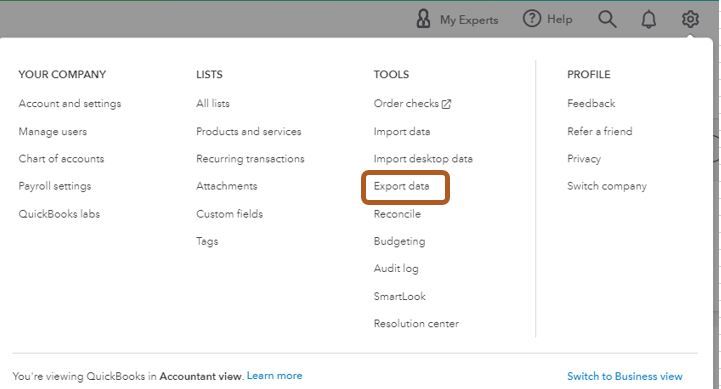Open the My Experts person icon
The height and width of the screenshot is (389, 721).
tap(423, 19)
